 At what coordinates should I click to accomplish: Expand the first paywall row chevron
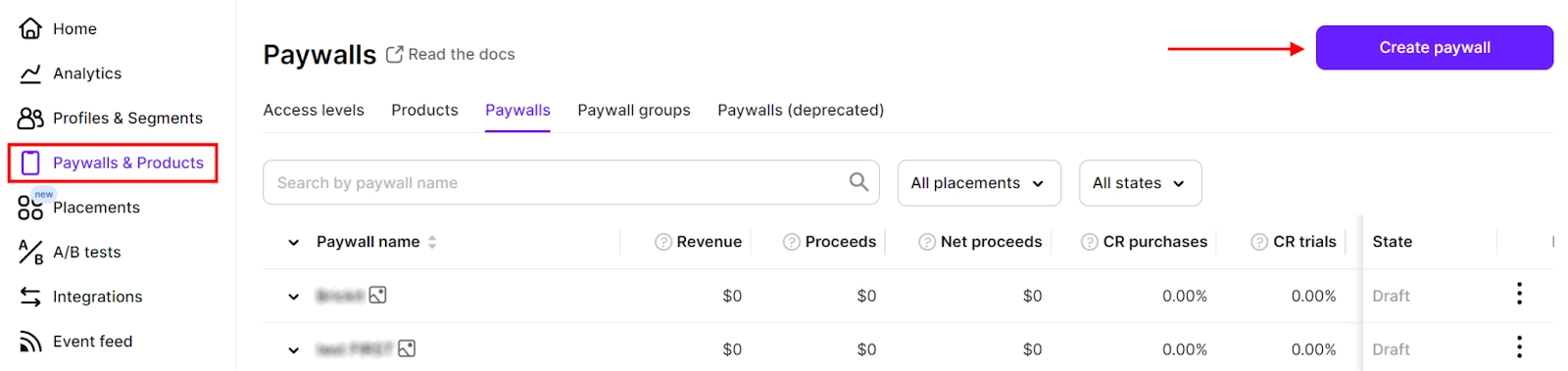[x=293, y=297]
